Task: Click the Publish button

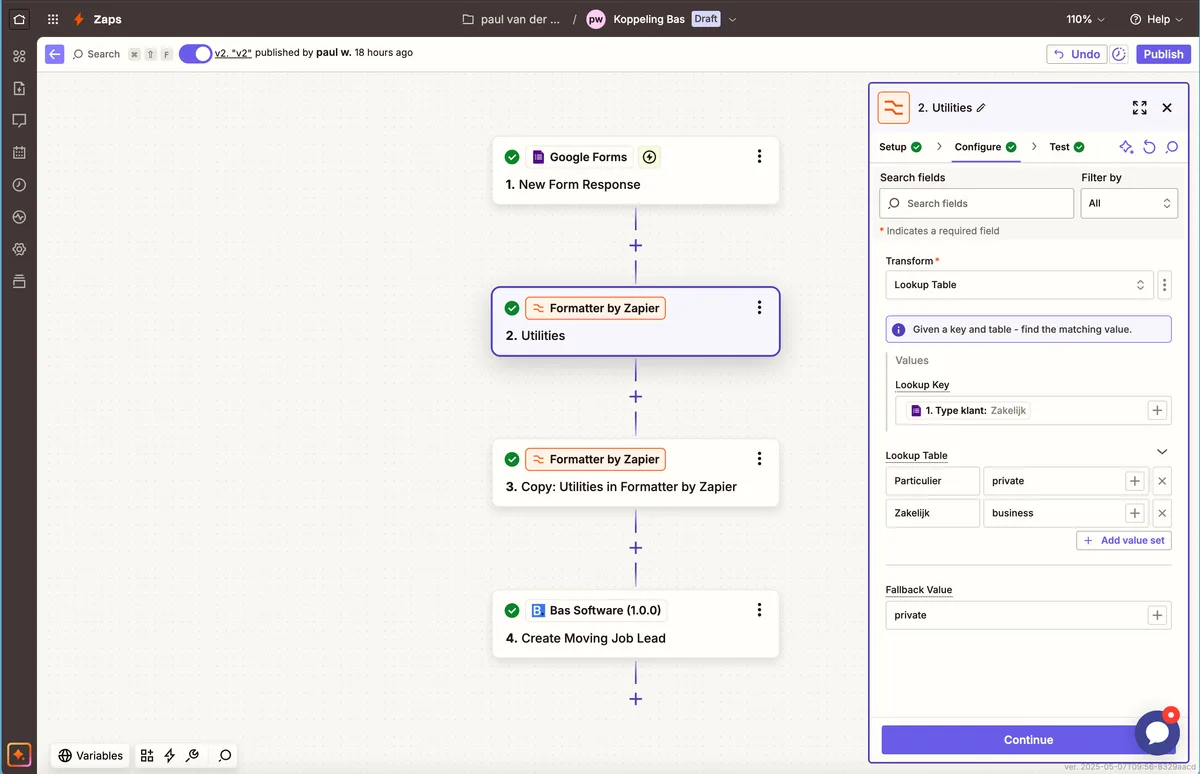Action: tap(1163, 54)
